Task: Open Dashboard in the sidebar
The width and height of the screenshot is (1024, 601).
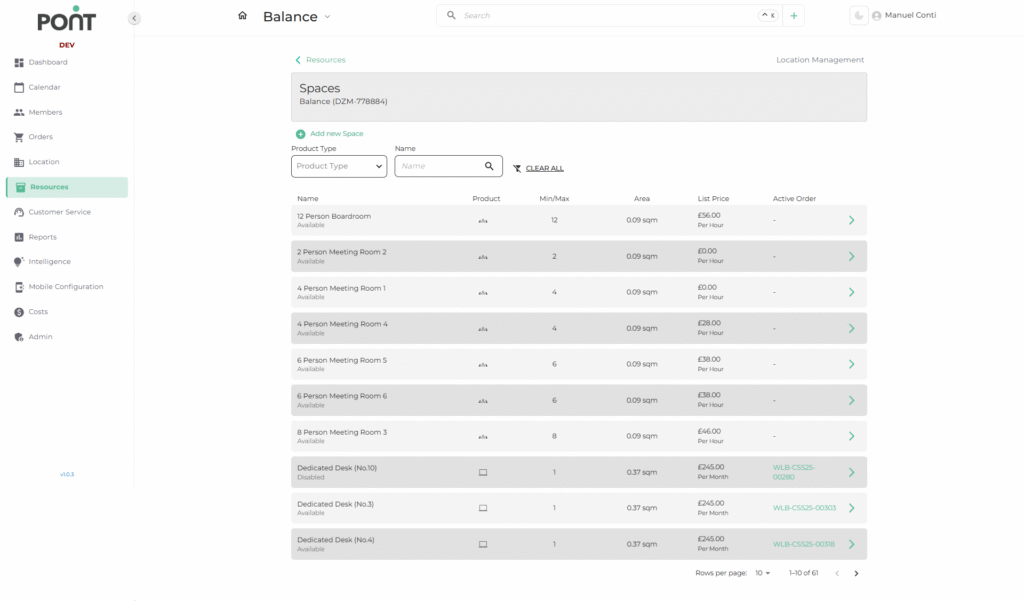Action: 48,62
